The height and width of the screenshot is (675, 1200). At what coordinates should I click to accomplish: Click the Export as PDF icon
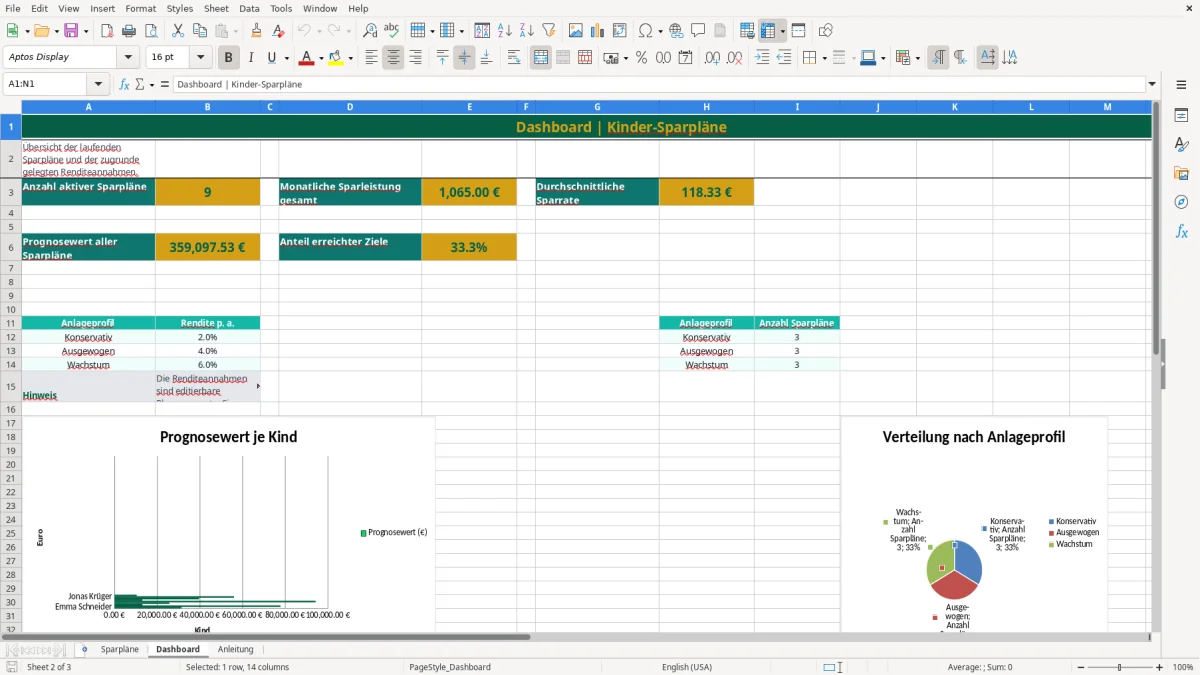[x=107, y=31]
